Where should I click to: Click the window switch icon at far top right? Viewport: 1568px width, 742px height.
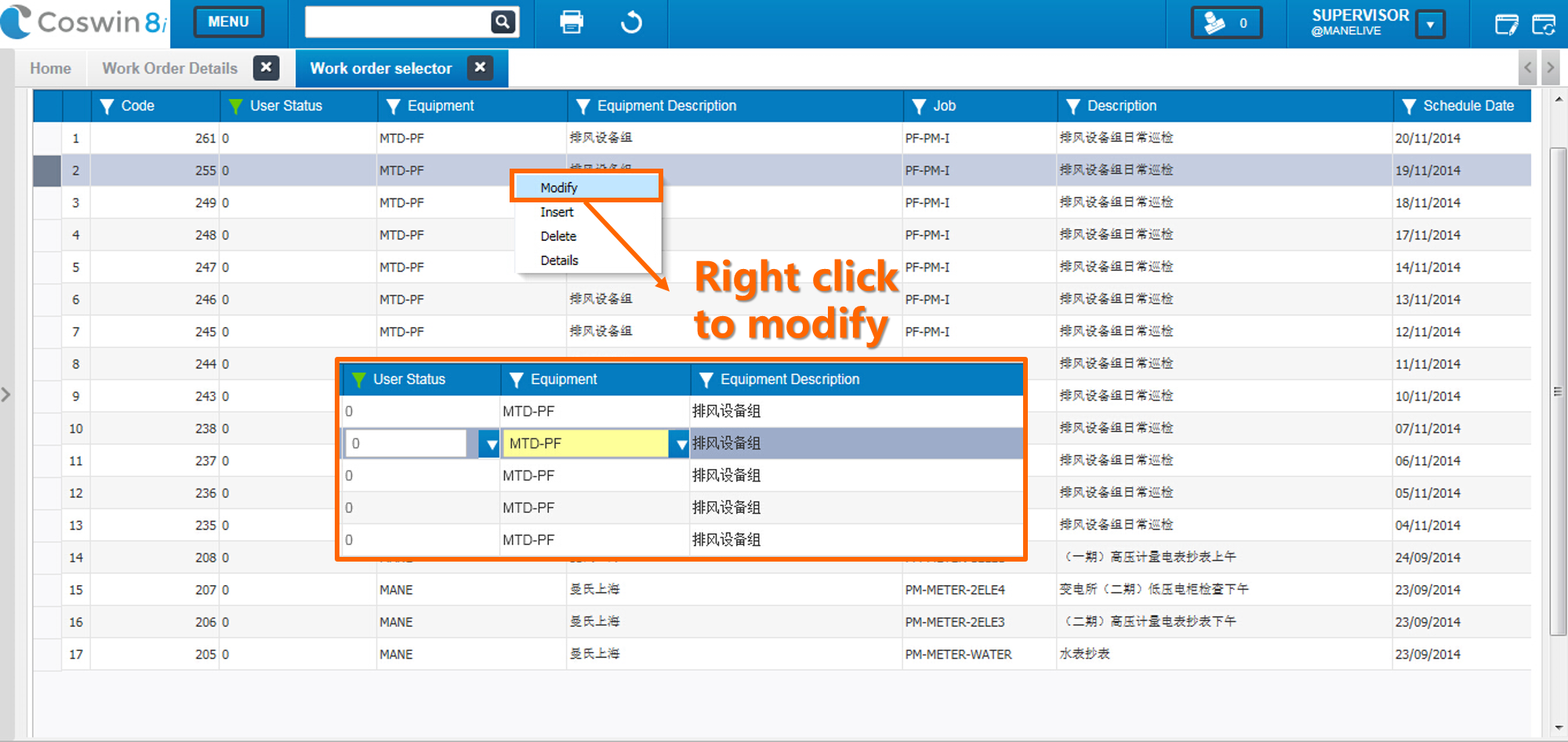pos(1544,24)
